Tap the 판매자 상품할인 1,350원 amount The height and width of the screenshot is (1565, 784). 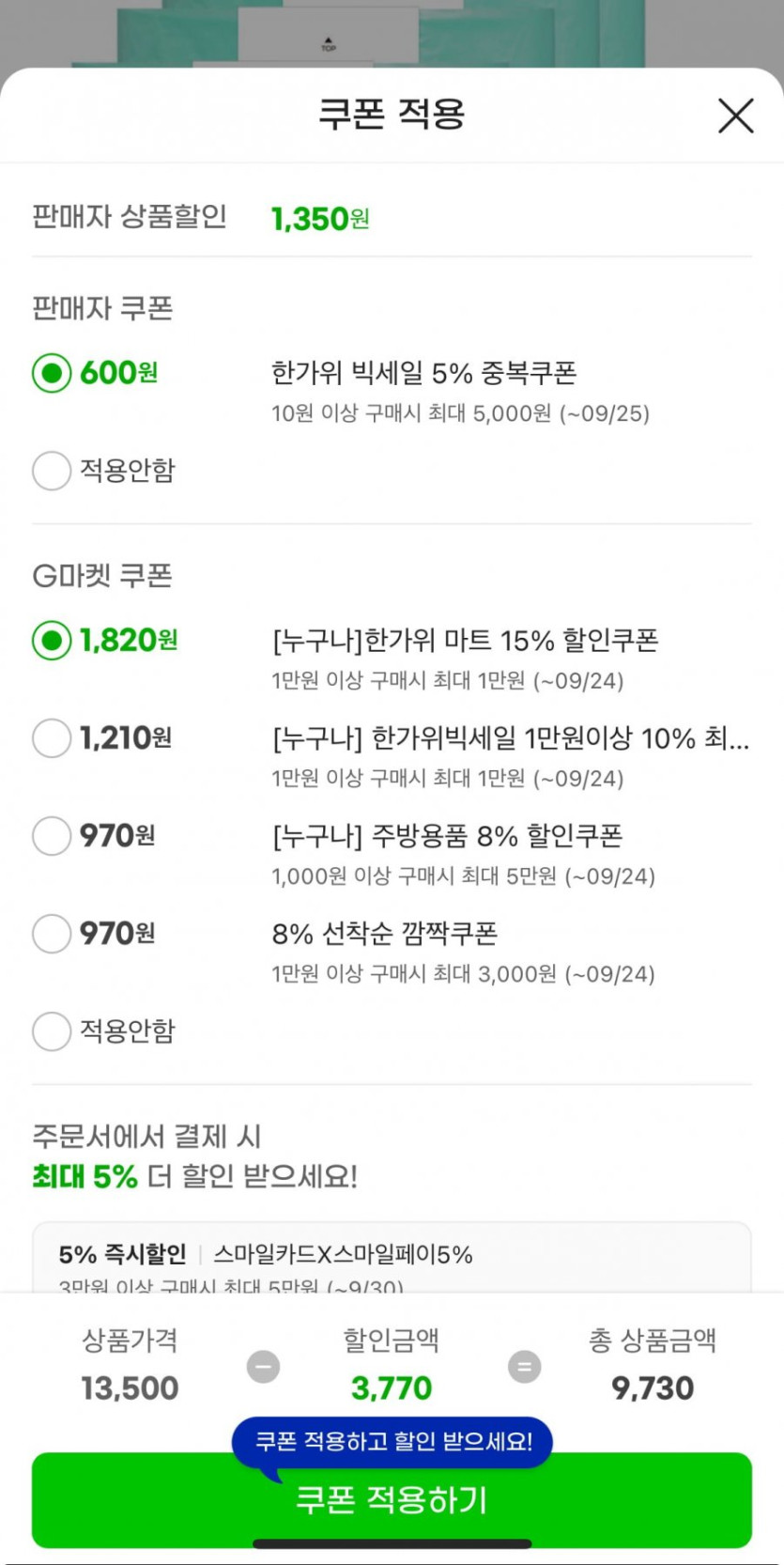(x=319, y=219)
